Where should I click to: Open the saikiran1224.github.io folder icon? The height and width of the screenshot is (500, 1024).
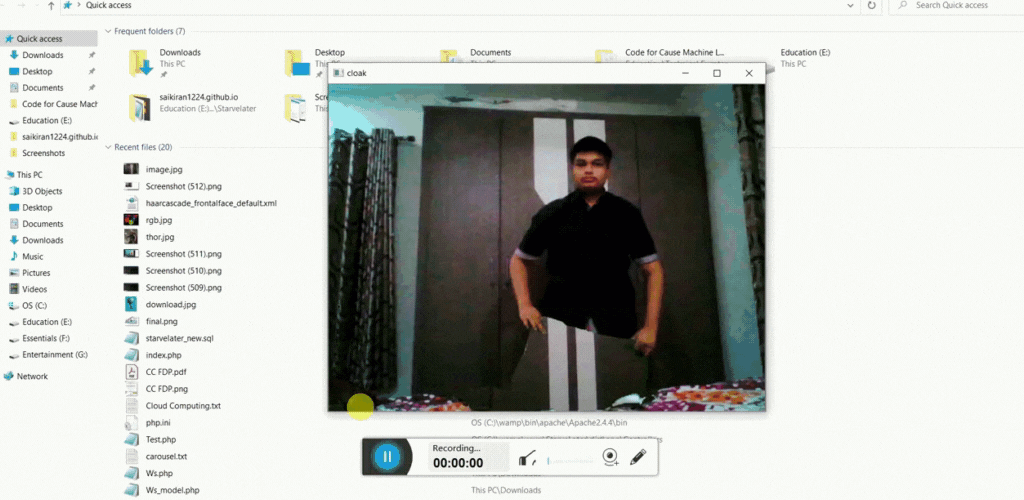(x=140, y=106)
